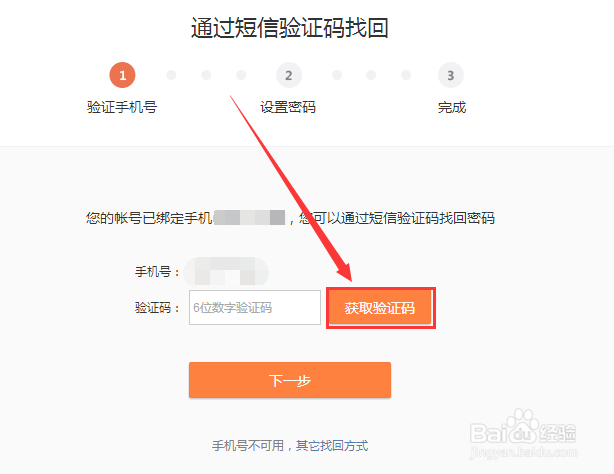Focus the 6位数字验证码 input field
The height and width of the screenshot is (474, 614).
[x=255, y=308]
